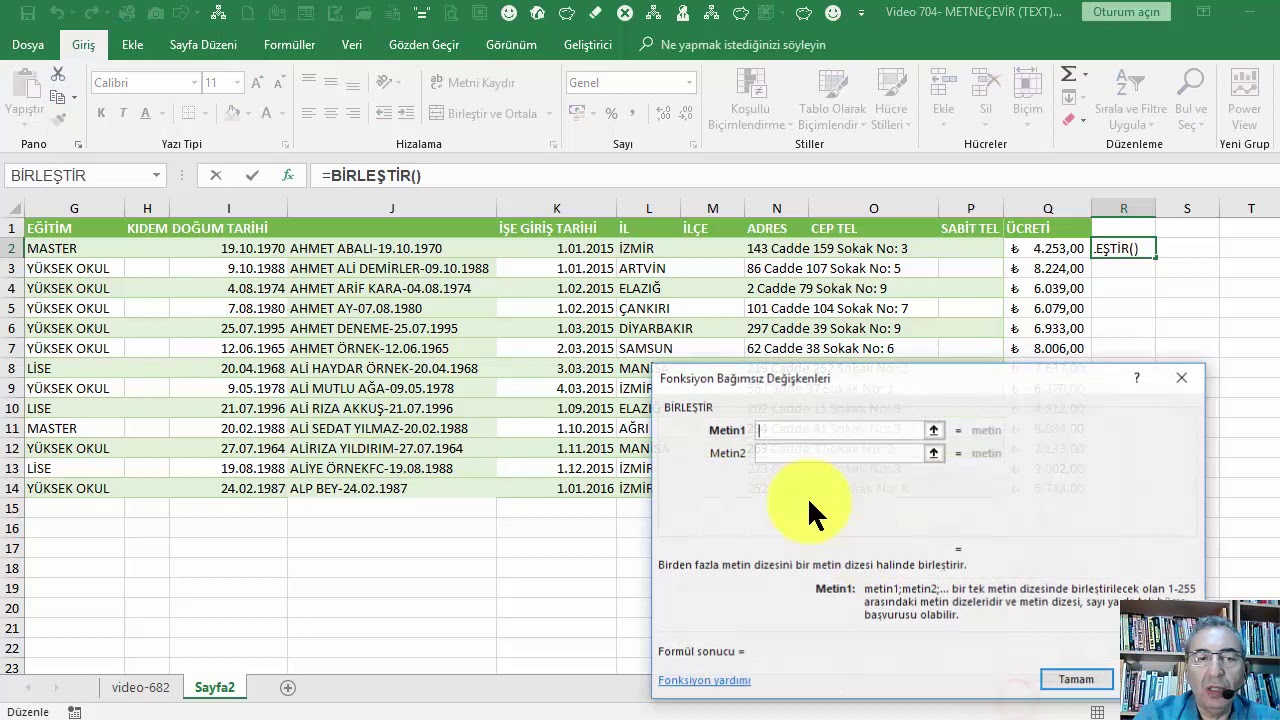
Task: Open Tablo Olarak Biçimlendir button
Action: [832, 100]
